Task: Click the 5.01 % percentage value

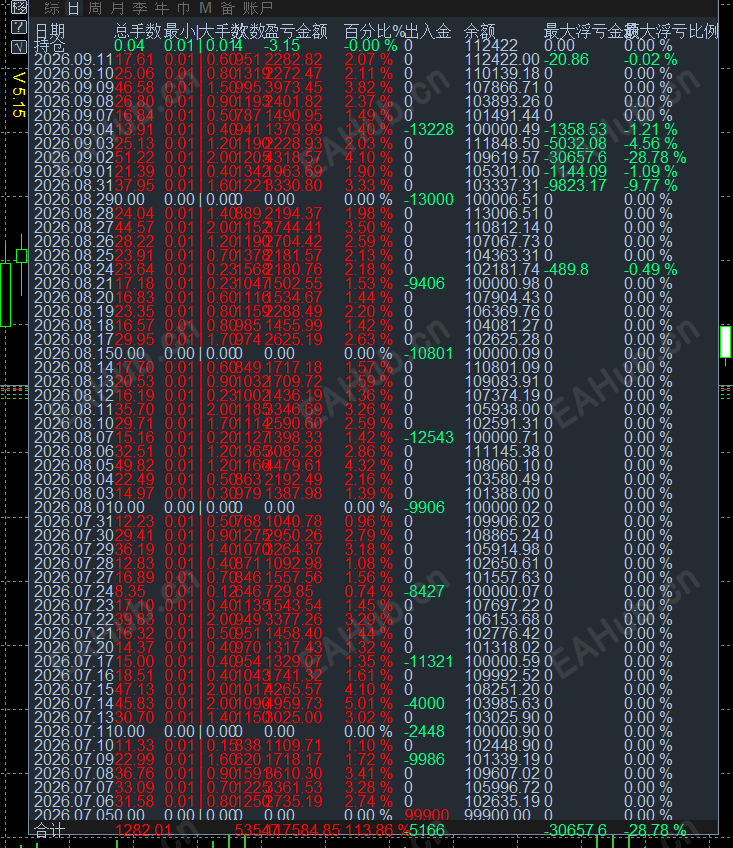Action: (x=369, y=703)
